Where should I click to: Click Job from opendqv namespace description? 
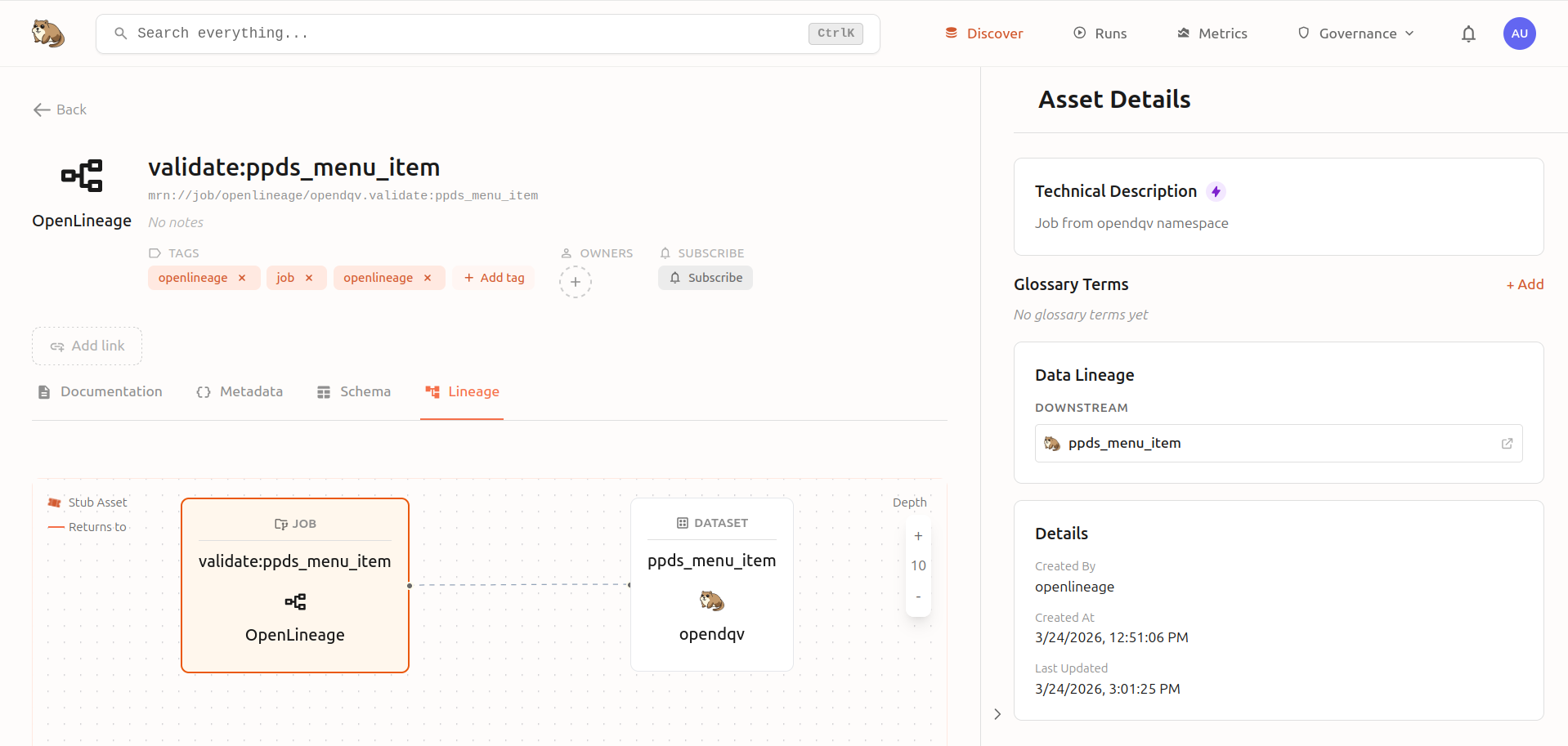tap(1131, 223)
